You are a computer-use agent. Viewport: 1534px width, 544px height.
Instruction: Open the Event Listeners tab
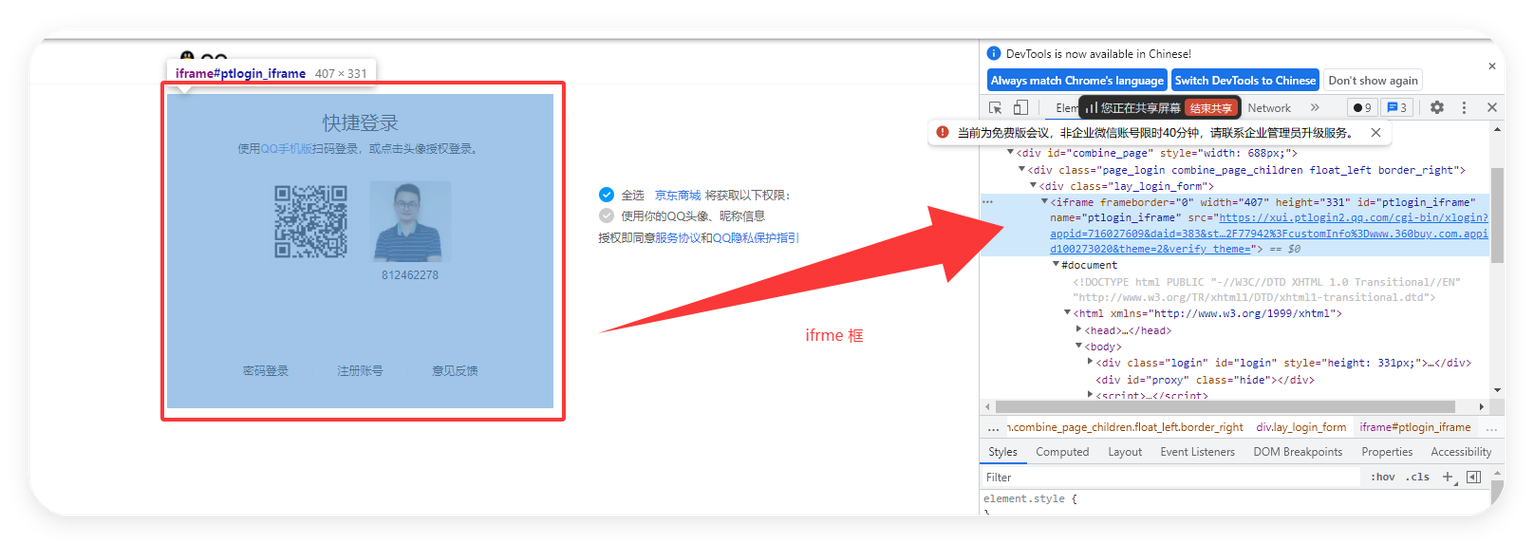click(1197, 452)
